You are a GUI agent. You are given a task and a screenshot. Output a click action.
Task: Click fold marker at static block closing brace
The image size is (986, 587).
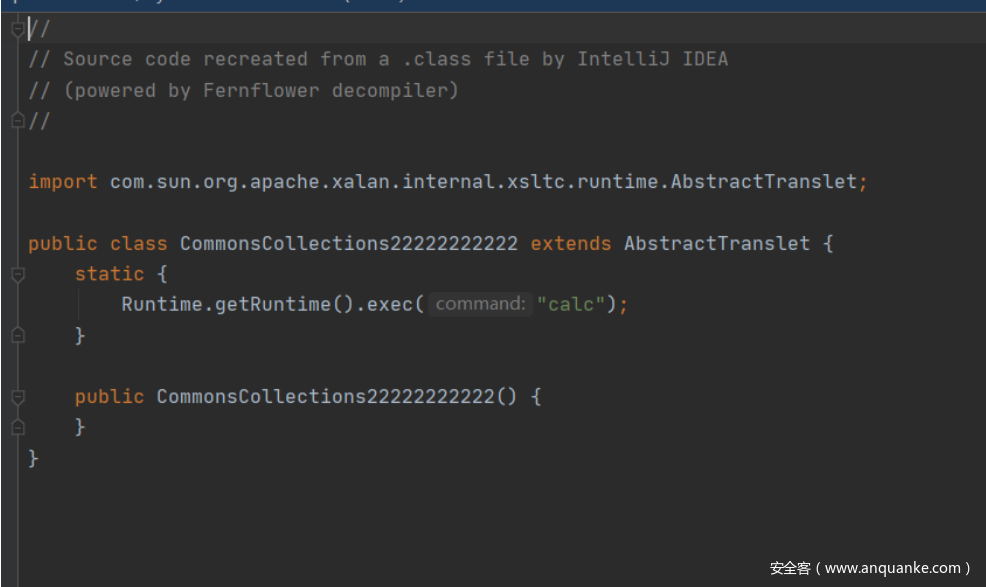click(17, 336)
